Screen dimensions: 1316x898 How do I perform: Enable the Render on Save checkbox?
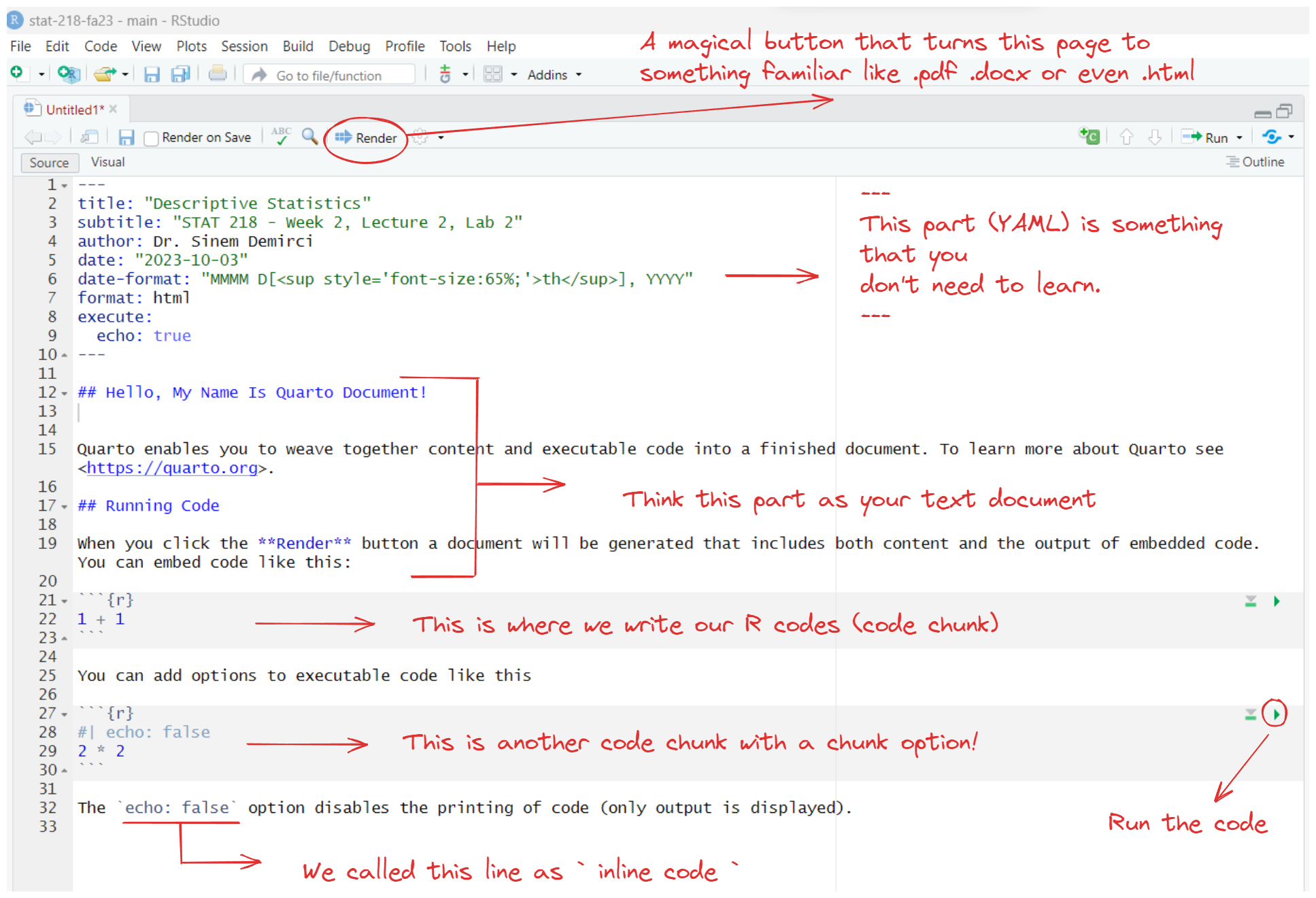pos(152,138)
